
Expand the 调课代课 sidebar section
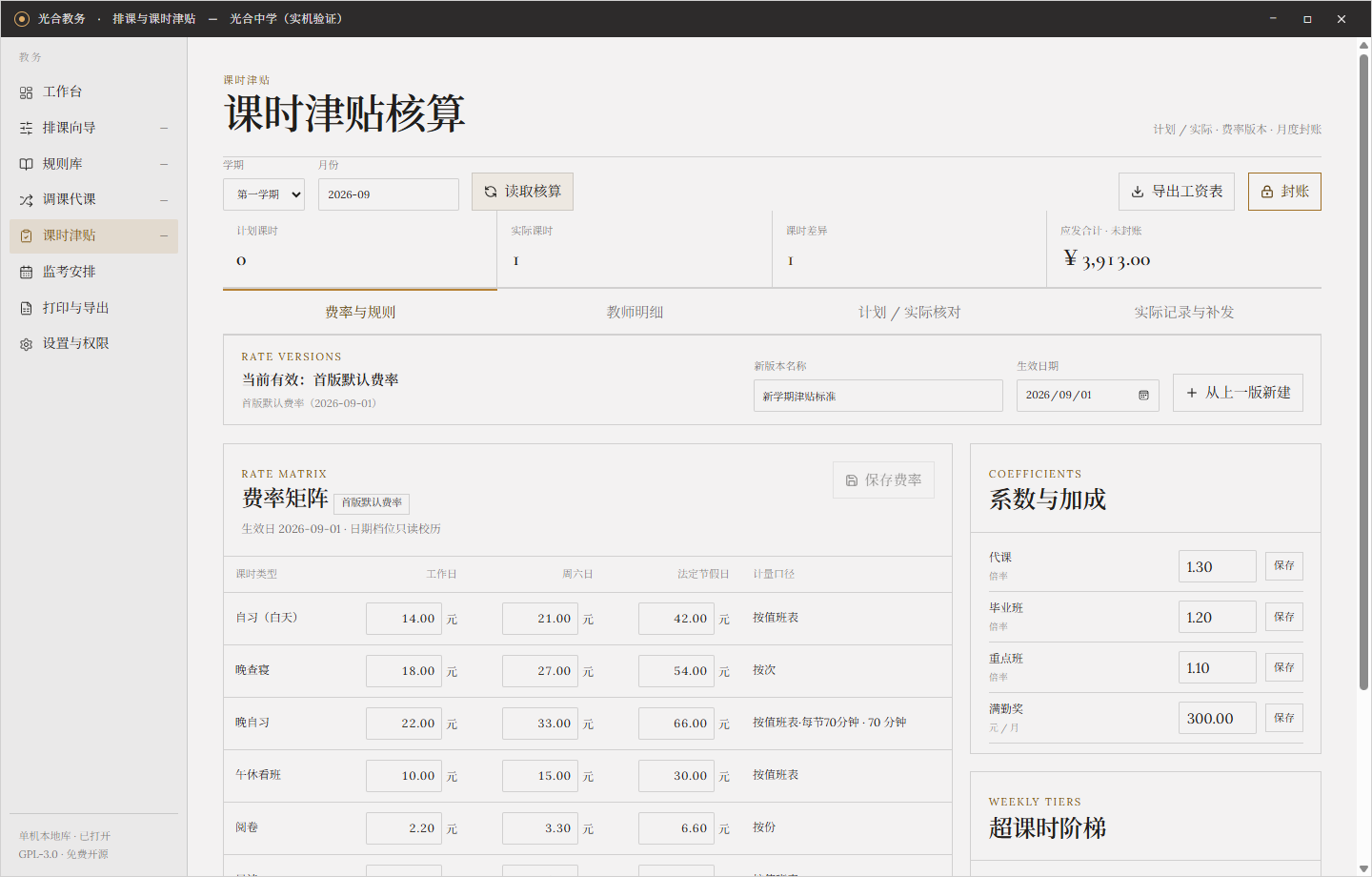pos(164,200)
